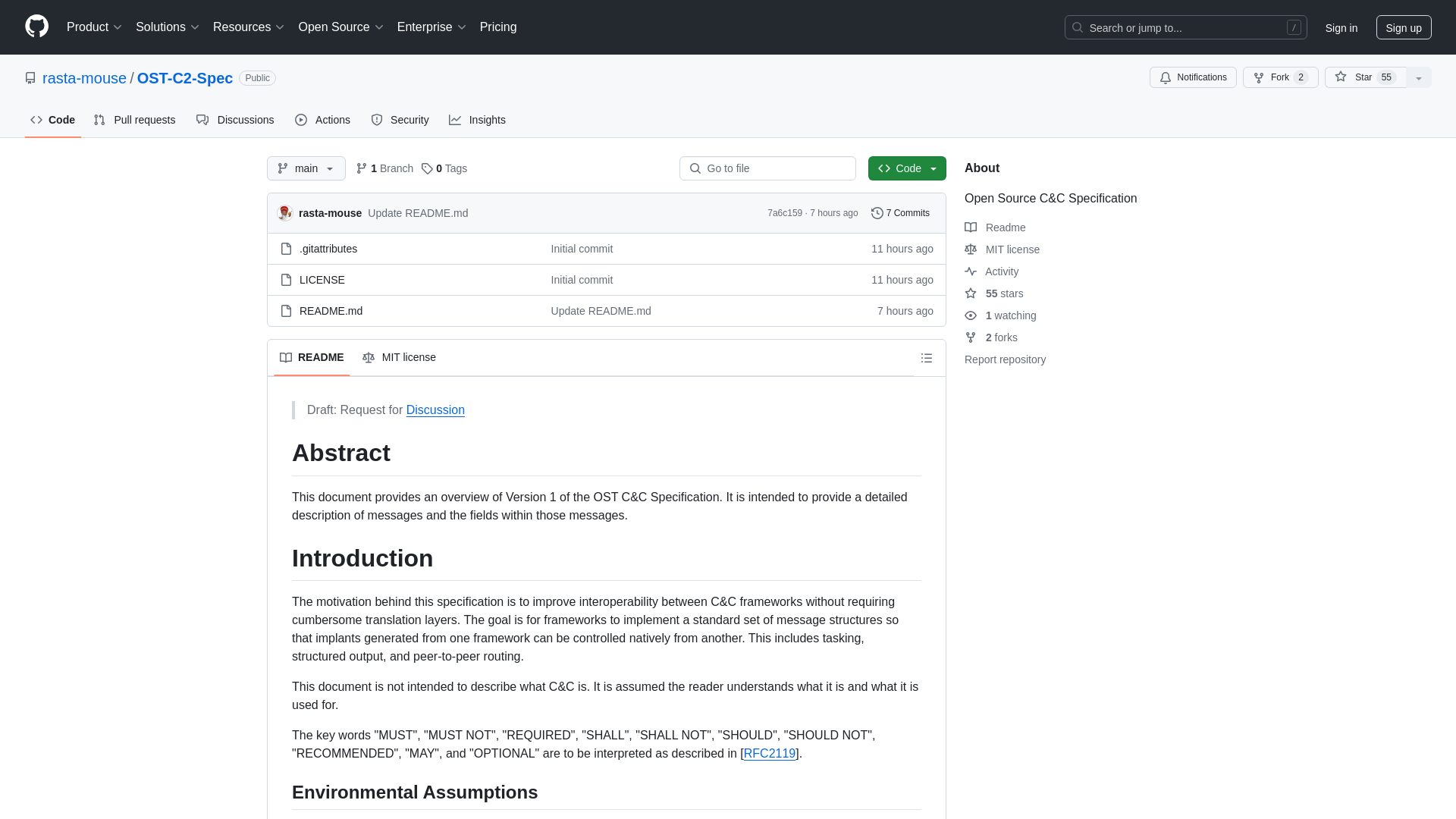Click the repository icon beside rasta-mouse

[30, 78]
